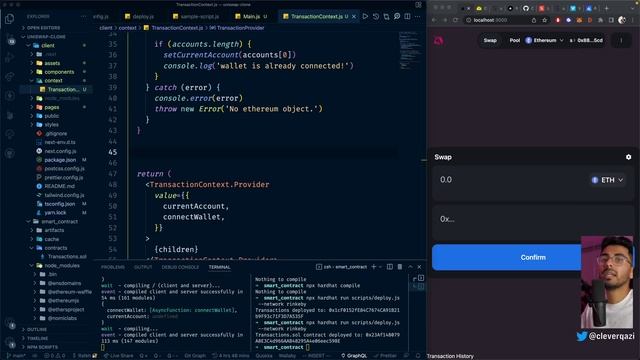Switch to the Main.js editor tab
This screenshot has height=360, width=640.
pyautogui.click(x=251, y=16)
